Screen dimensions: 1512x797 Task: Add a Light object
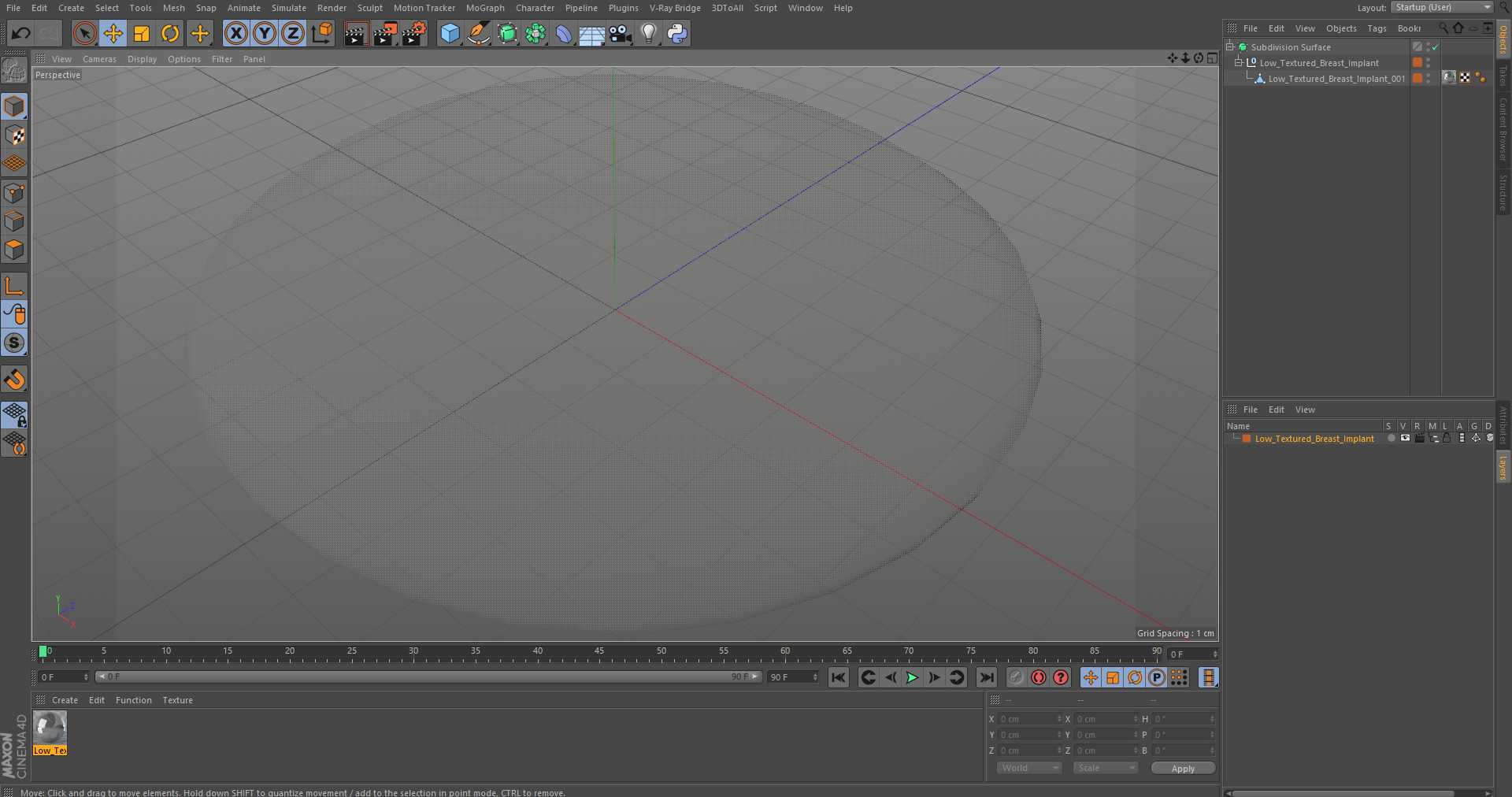click(649, 33)
